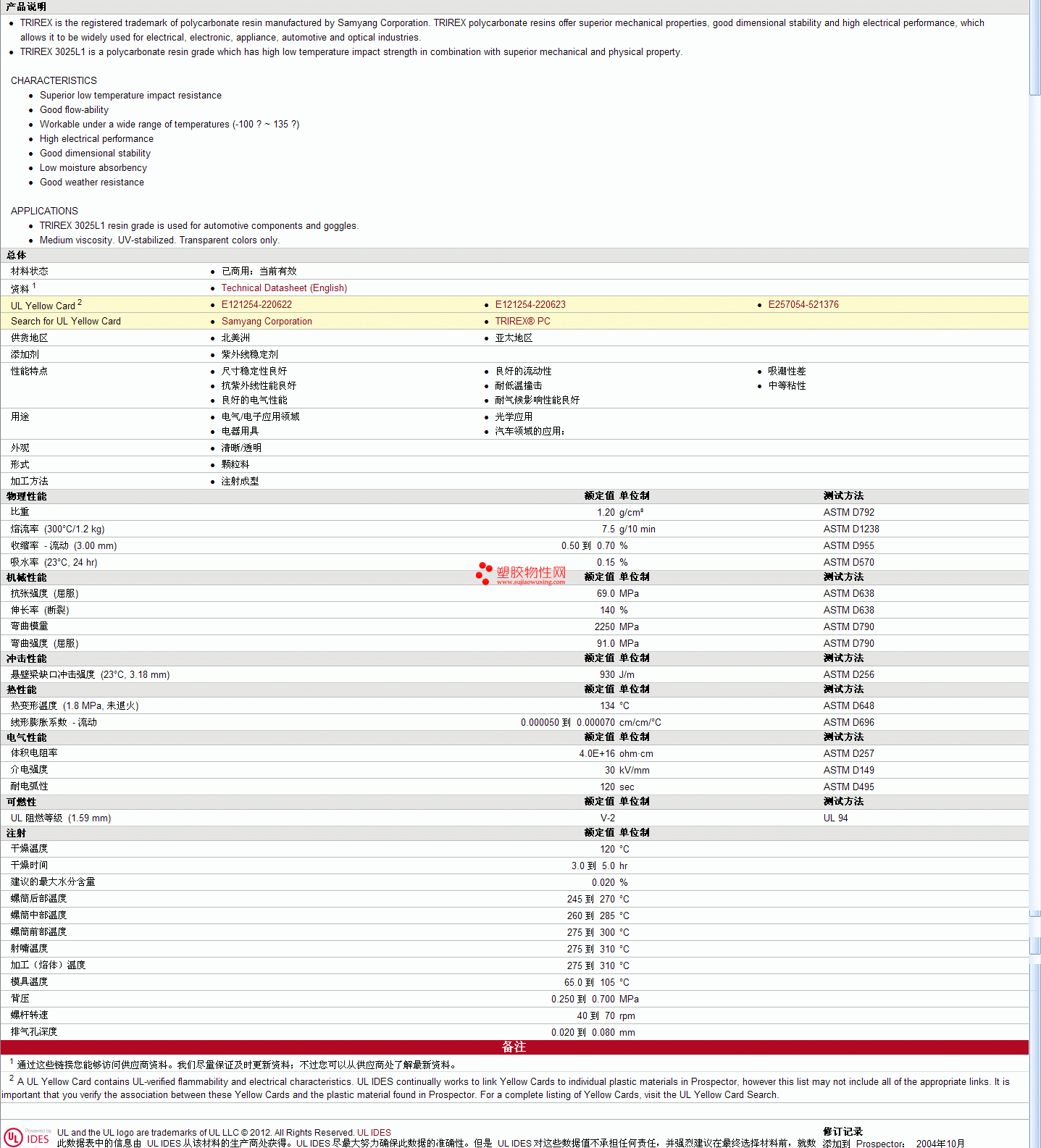
Task: Select 'Superior low temperature impact resistance' bullet
Action: pyautogui.click(x=130, y=96)
